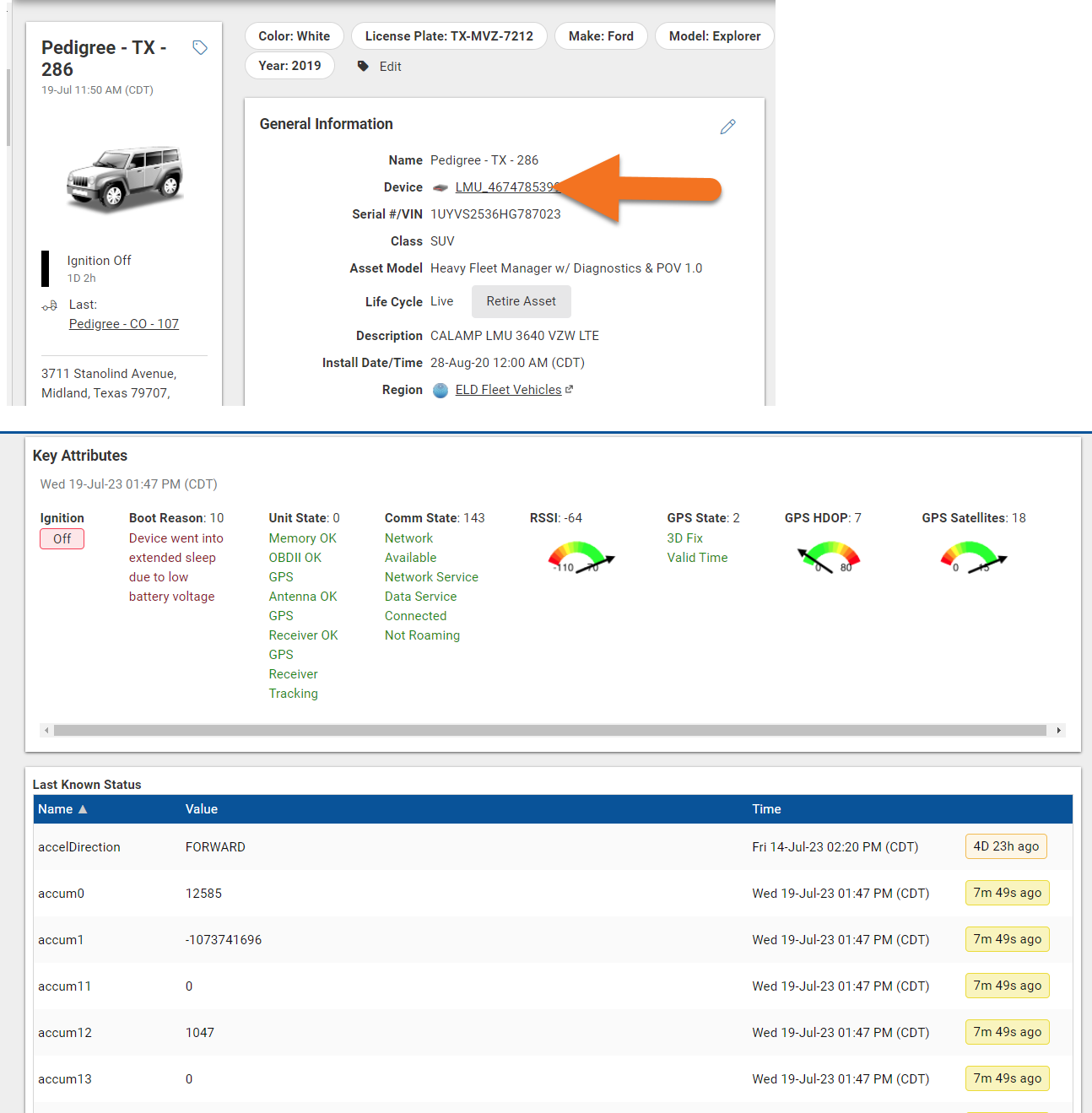Click the right arrow of the Key Attributes scrollbar
This screenshot has width=1092, height=1113.
pos(1059,731)
